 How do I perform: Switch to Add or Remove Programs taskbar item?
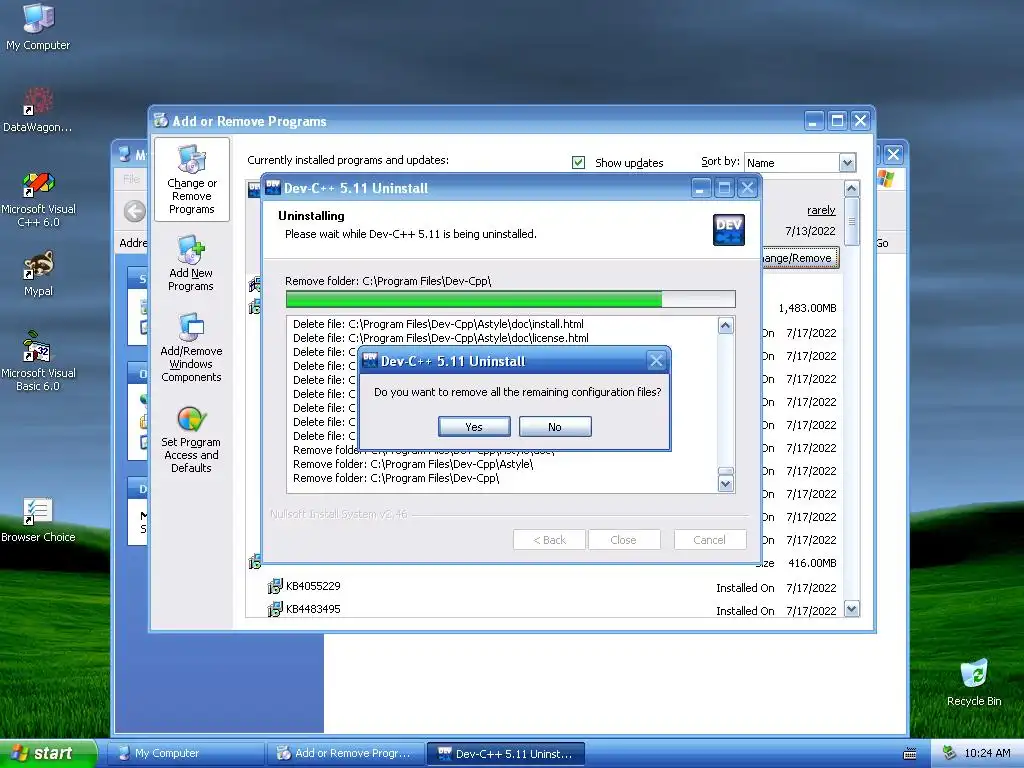click(346, 753)
